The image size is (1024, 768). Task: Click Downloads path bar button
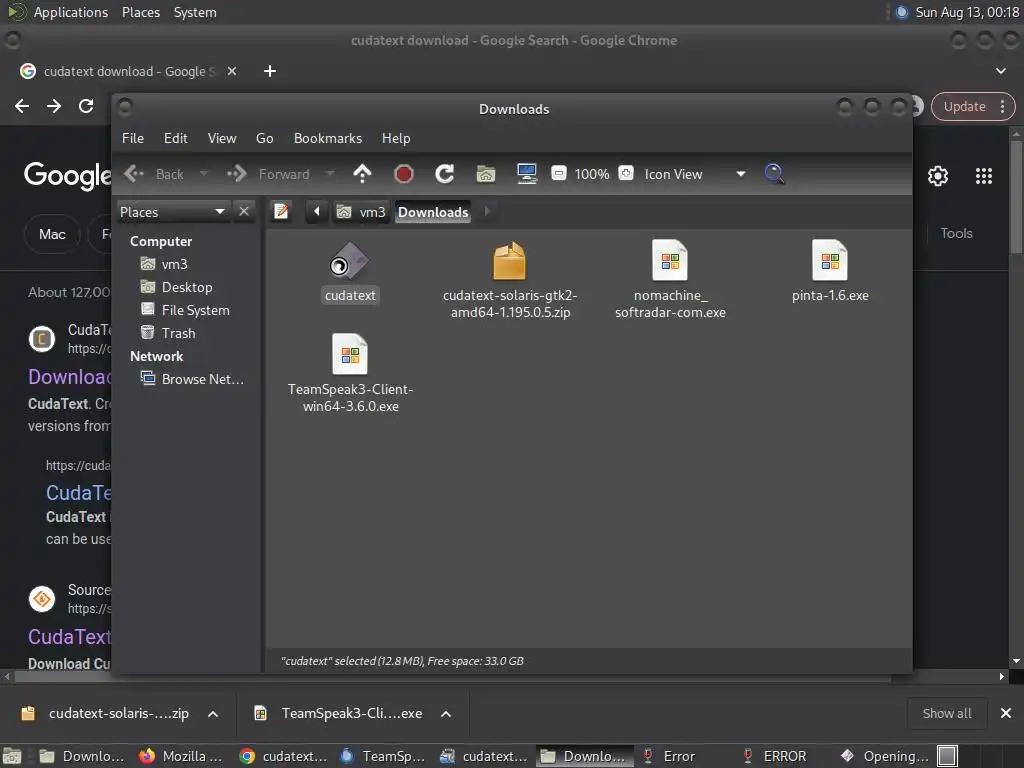click(433, 212)
